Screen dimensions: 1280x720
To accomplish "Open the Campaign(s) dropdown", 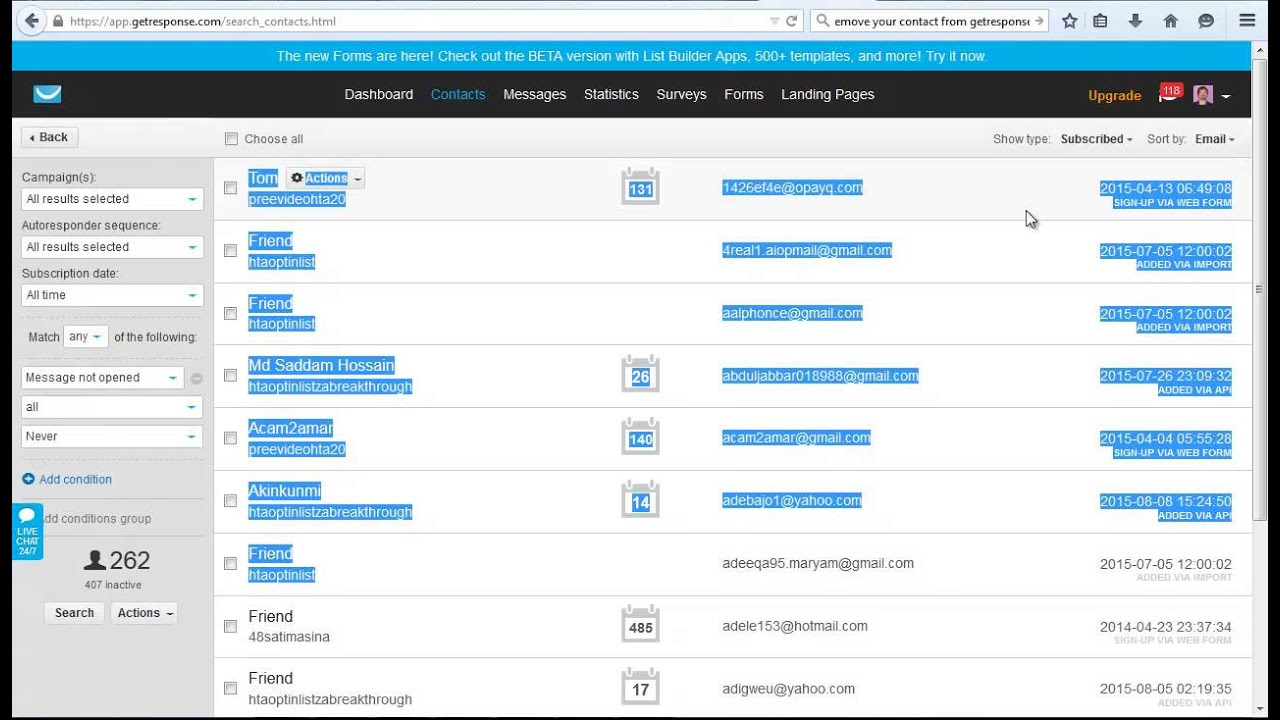I will pos(112,199).
